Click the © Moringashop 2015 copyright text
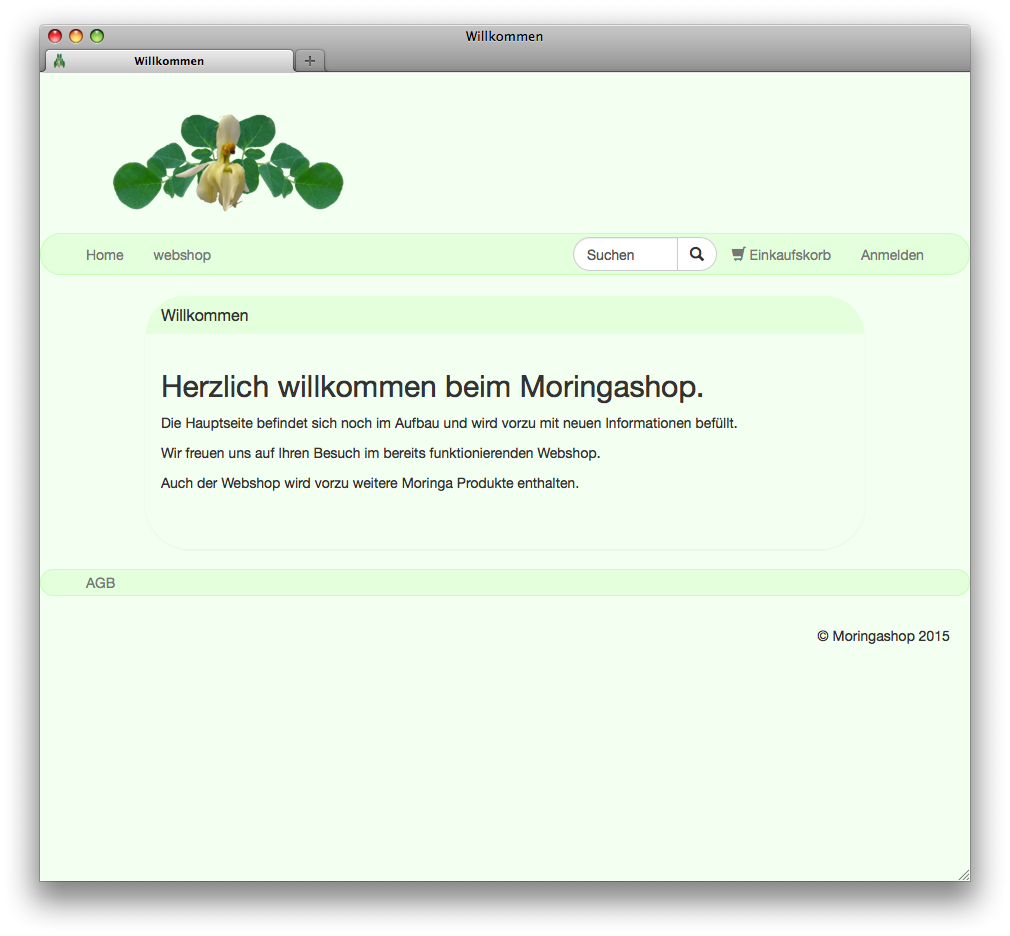 883,636
